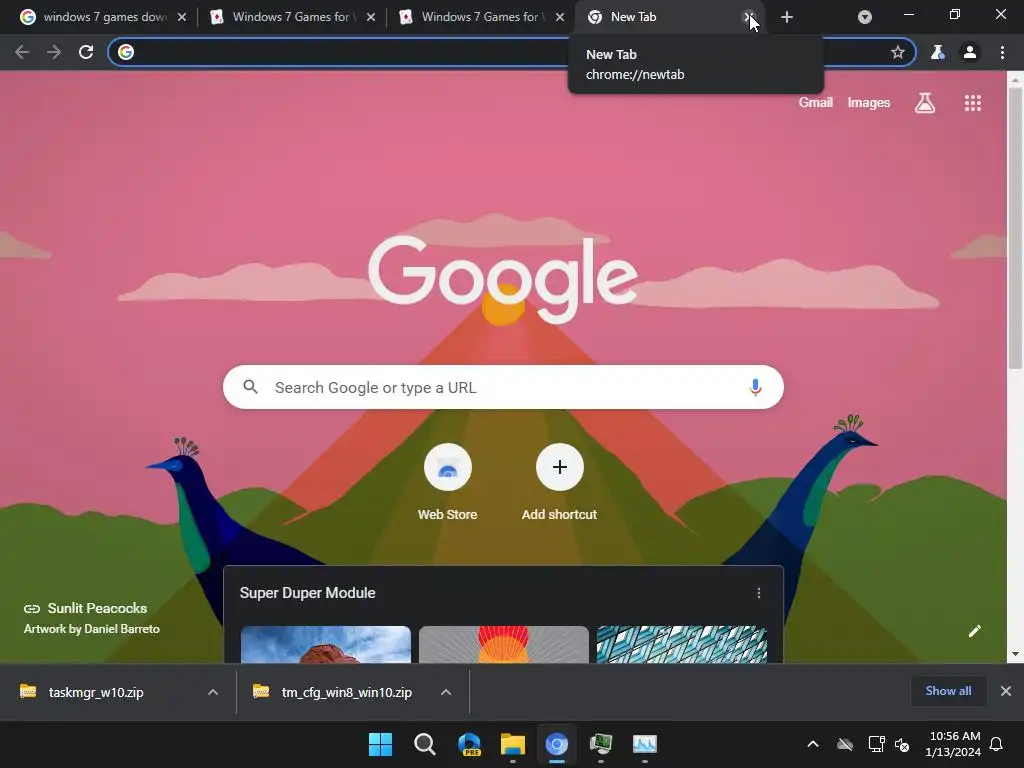
Task: Click the Google logo
Action: click(x=503, y=279)
